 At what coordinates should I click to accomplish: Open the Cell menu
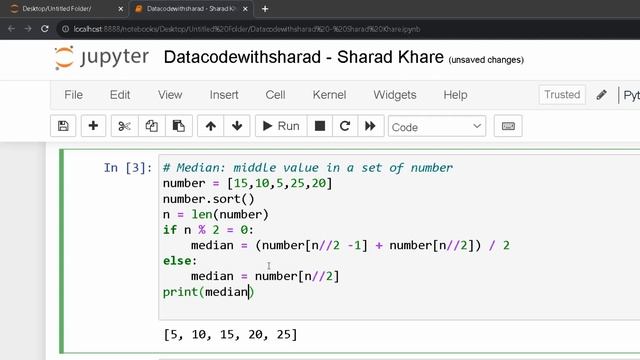[x=275, y=95]
